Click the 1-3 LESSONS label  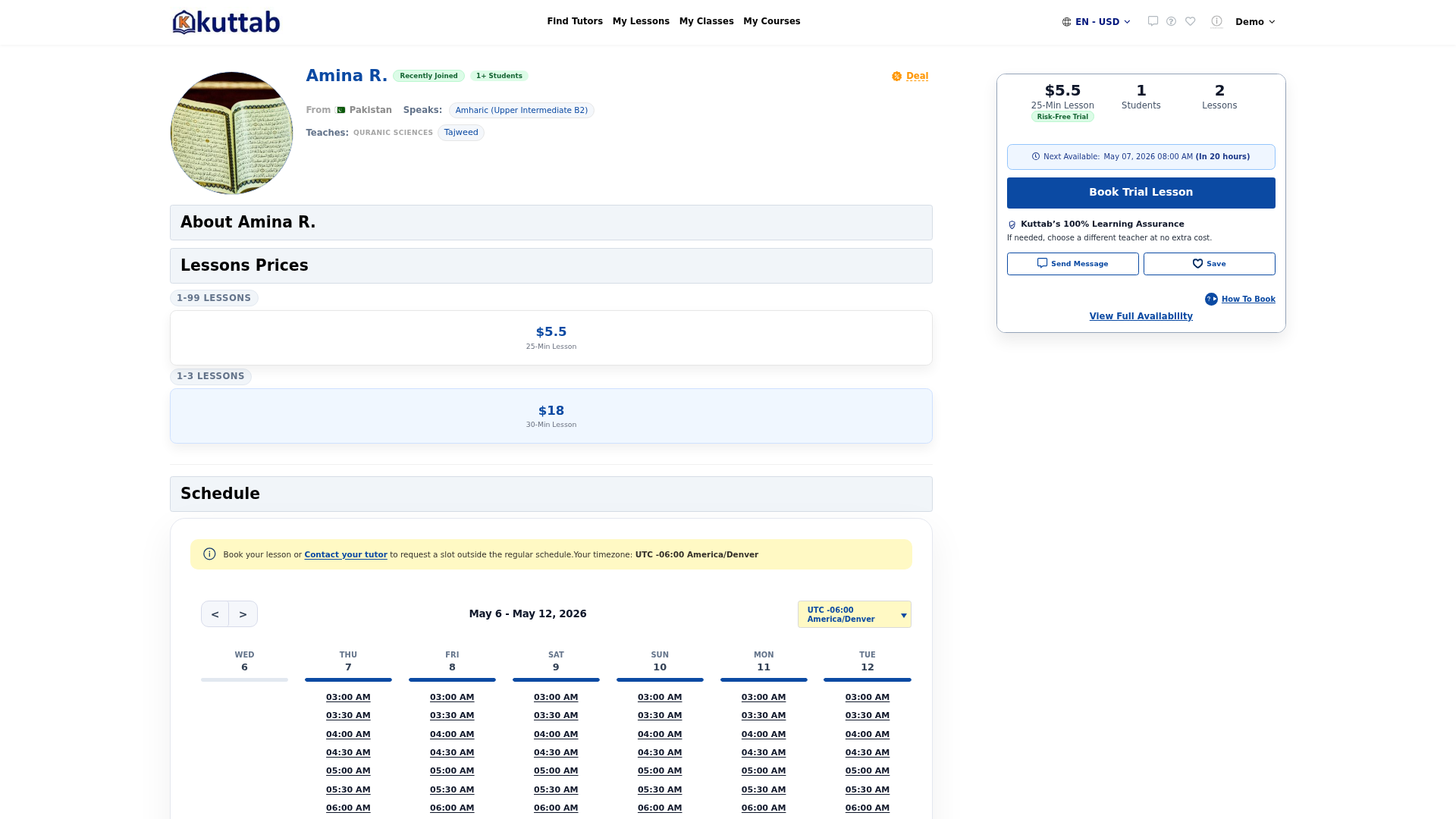point(211,376)
